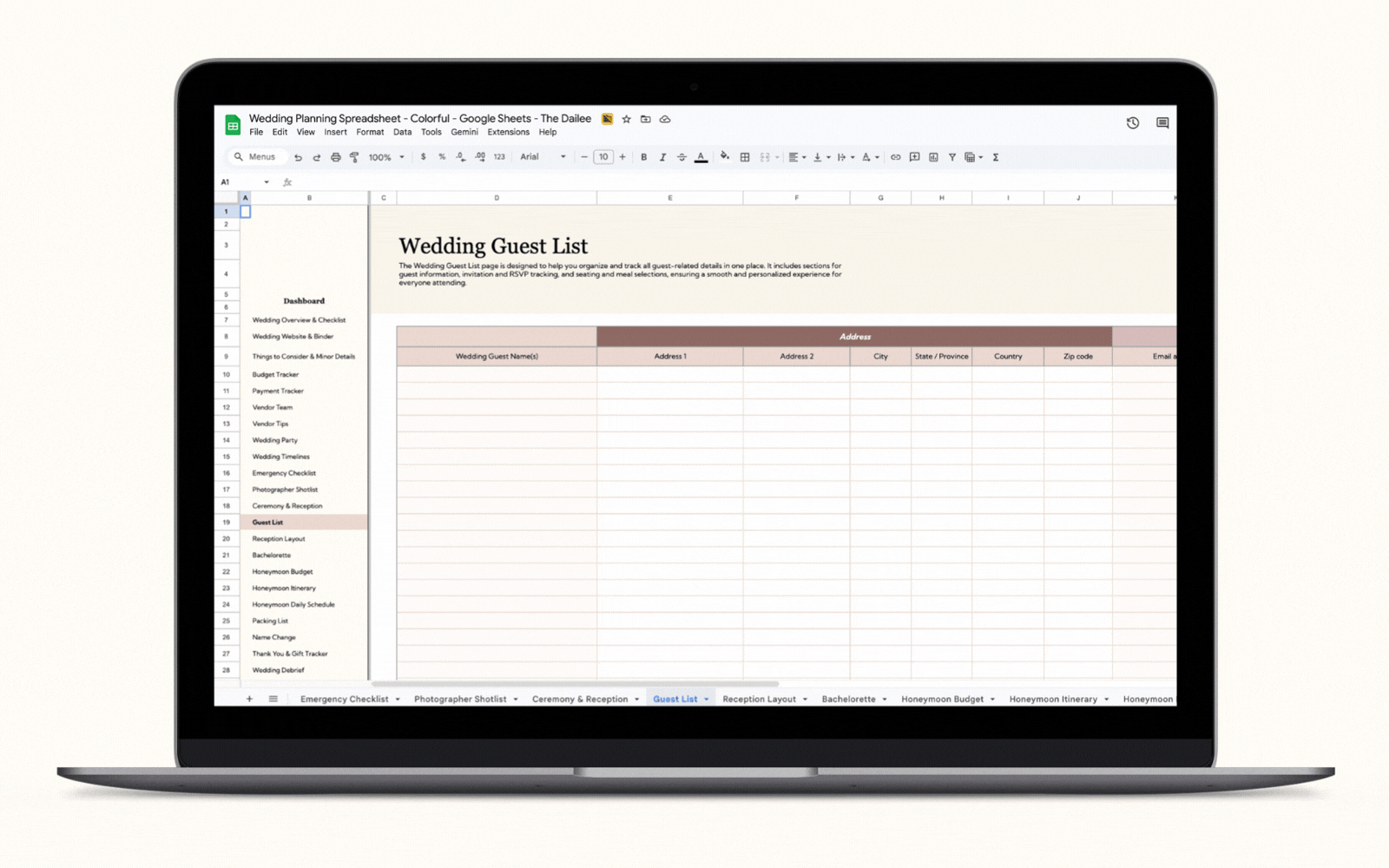1389x868 pixels.
Task: Toggle strikethrough formatting
Action: pyautogui.click(x=681, y=157)
